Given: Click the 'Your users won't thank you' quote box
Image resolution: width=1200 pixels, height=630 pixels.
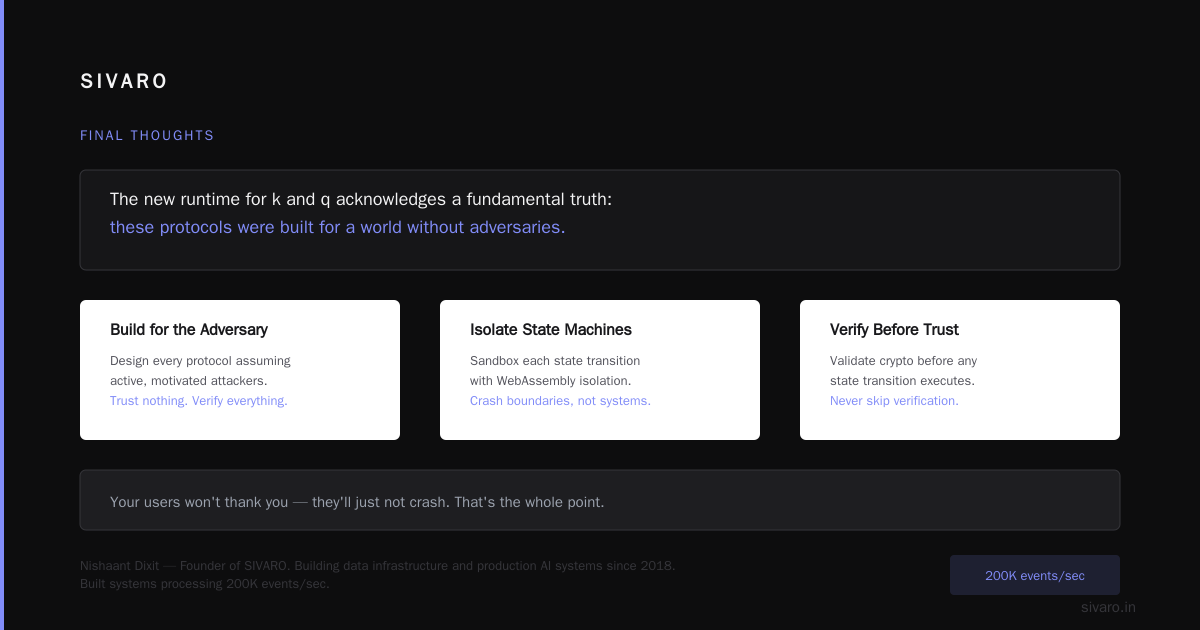Looking at the screenshot, I should [x=600, y=500].
